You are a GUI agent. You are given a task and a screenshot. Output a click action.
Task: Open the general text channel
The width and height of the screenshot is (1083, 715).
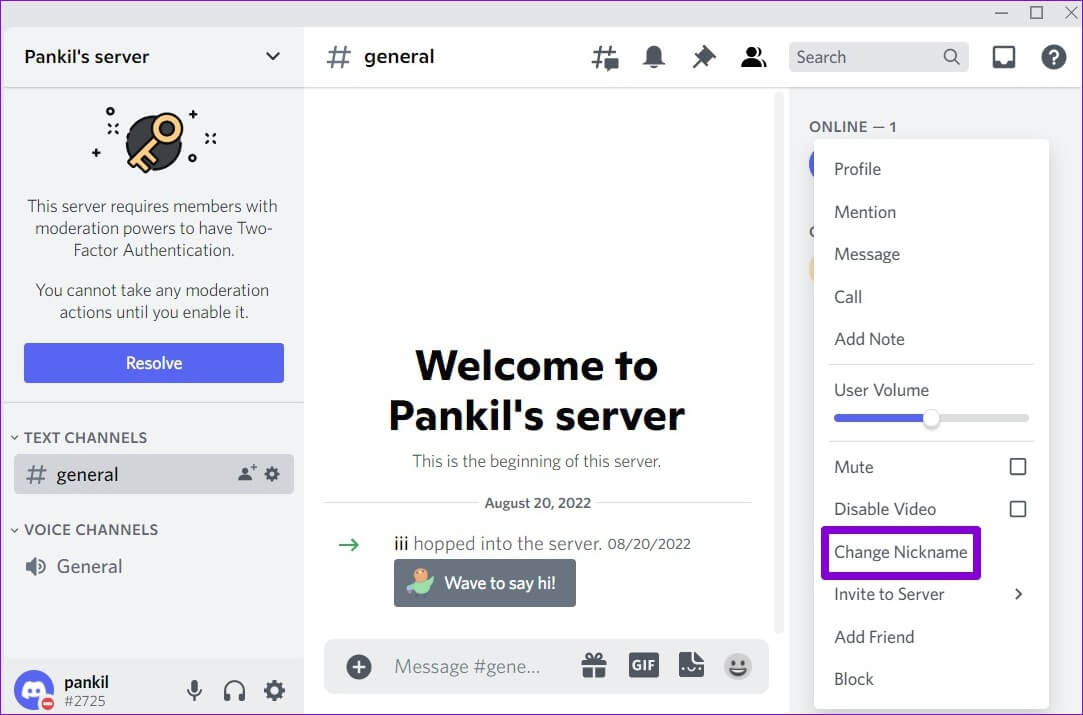click(153, 474)
